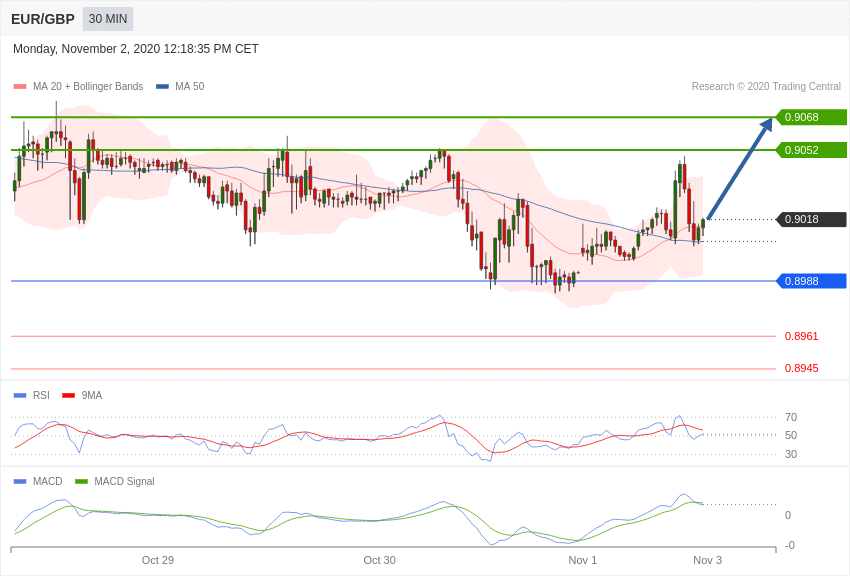Click the RSI legend label

[41, 396]
